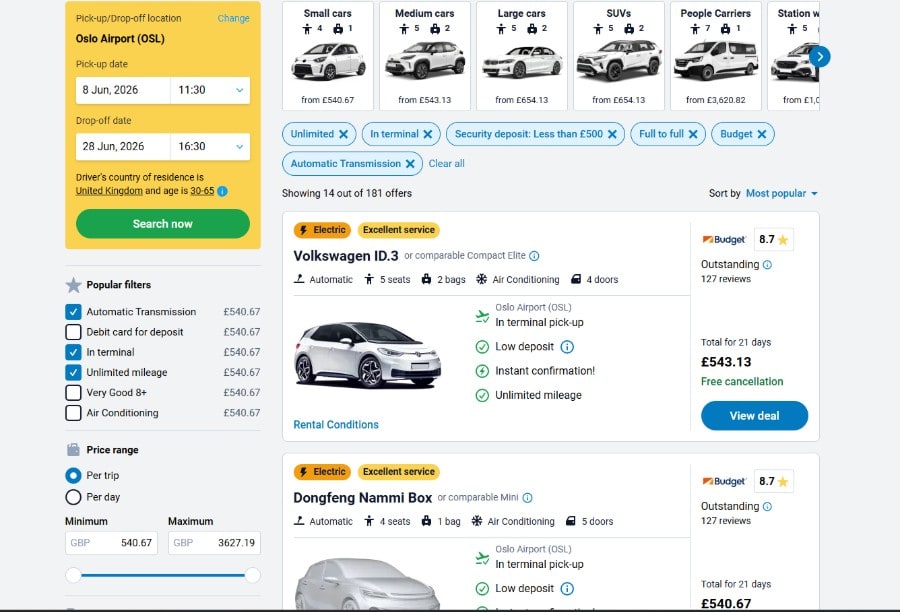Viewport: 900px width, 612px height.
Task: Open Outstanding rating info on Volkswagen card
Action: pyautogui.click(x=767, y=265)
